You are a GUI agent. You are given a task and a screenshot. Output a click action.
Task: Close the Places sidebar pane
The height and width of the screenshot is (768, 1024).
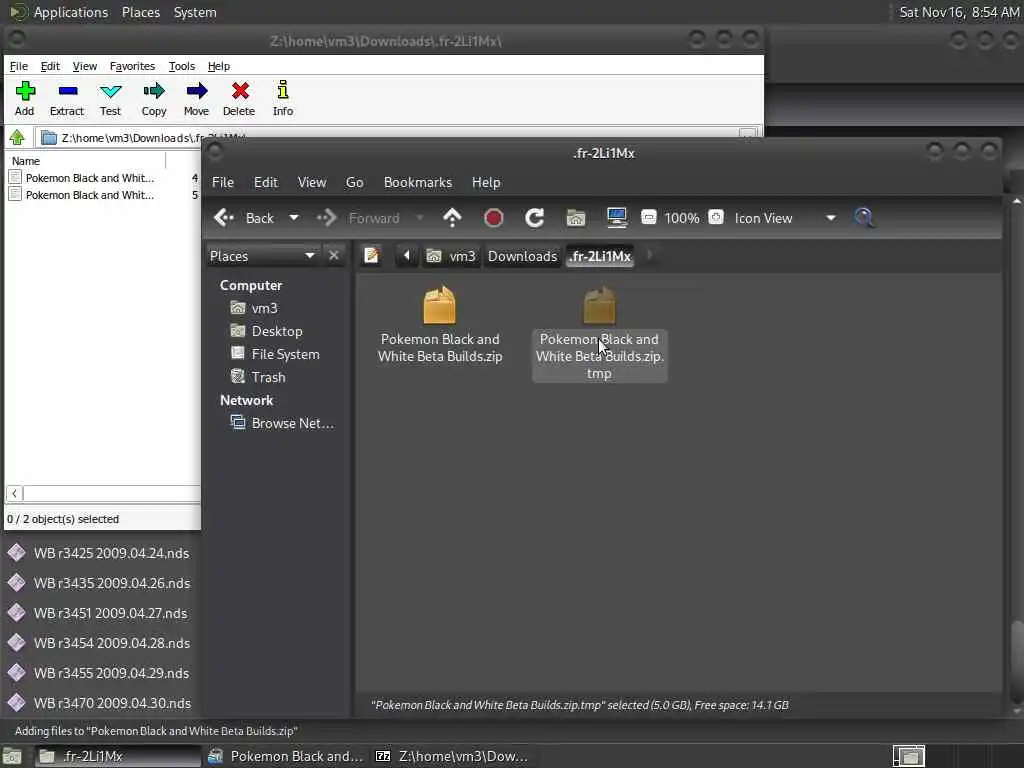pyautogui.click(x=334, y=255)
